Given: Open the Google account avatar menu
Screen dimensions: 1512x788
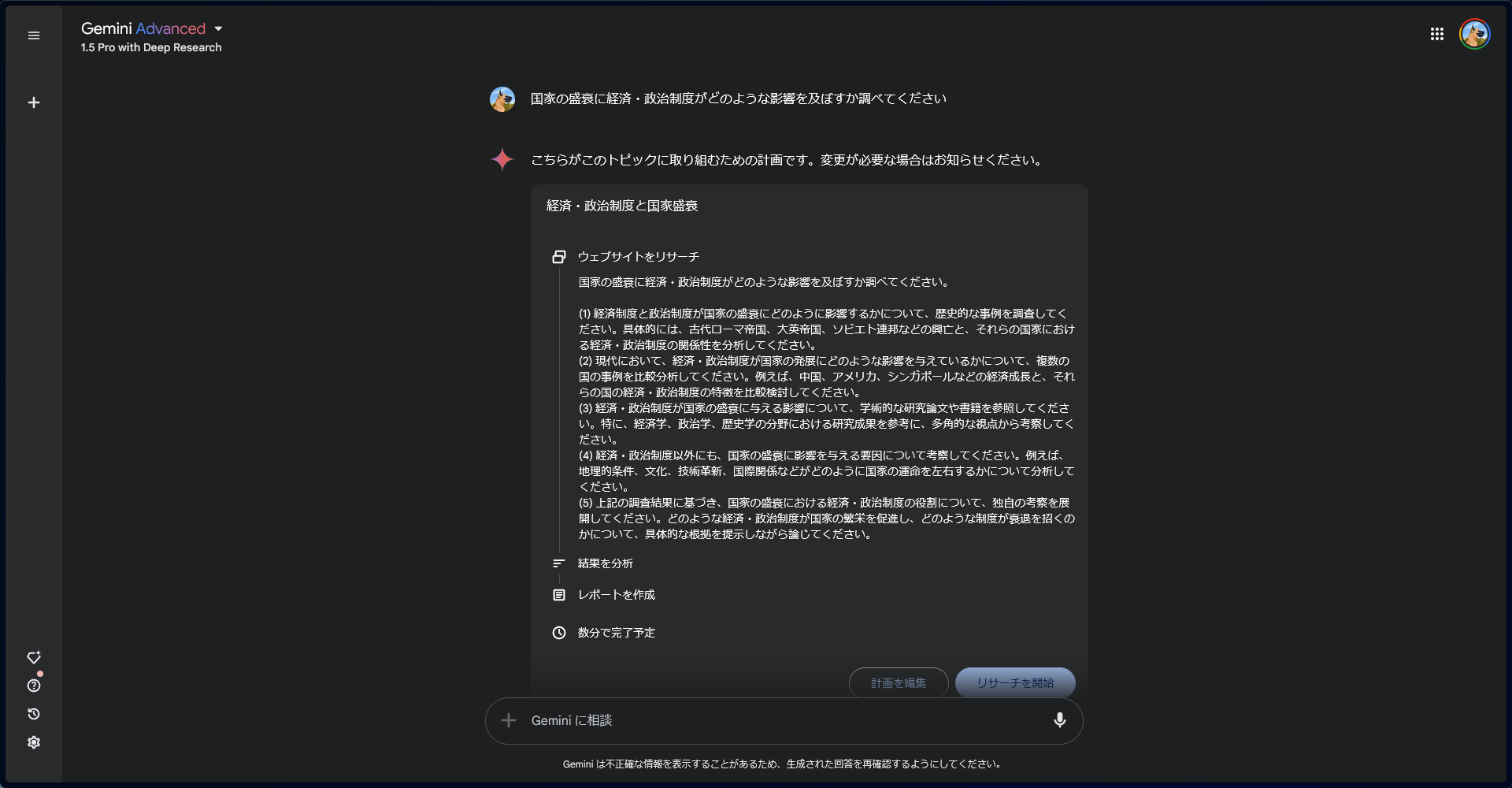Looking at the screenshot, I should pos(1474,34).
